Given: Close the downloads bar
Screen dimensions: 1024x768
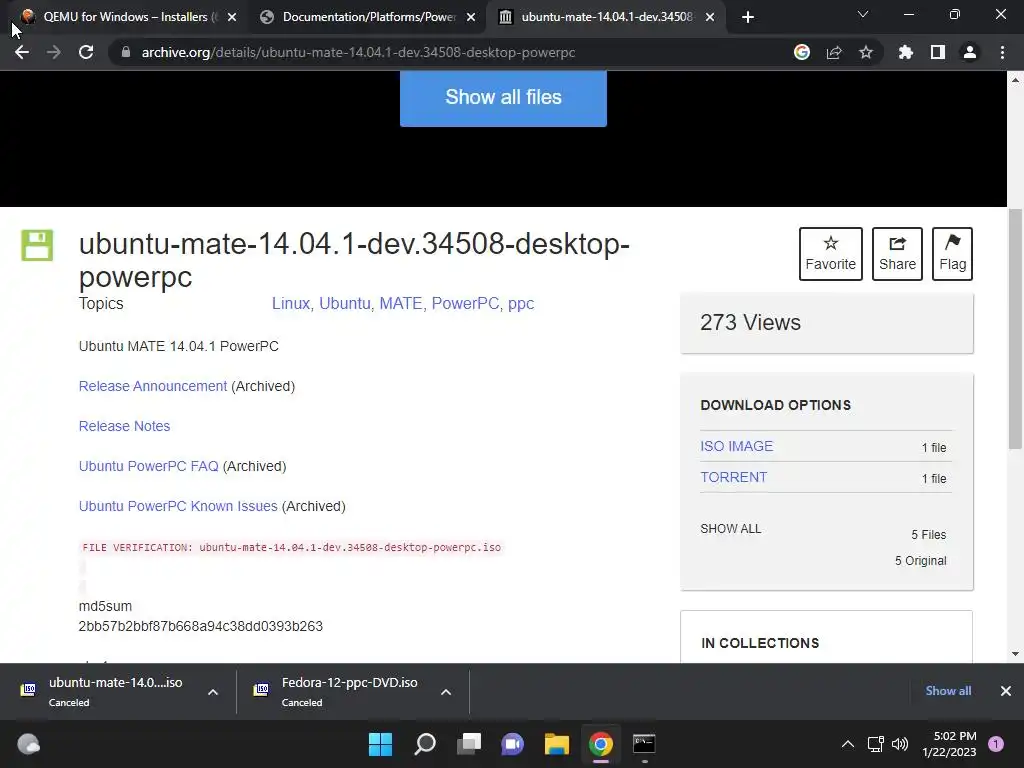Looking at the screenshot, I should [1006, 691].
